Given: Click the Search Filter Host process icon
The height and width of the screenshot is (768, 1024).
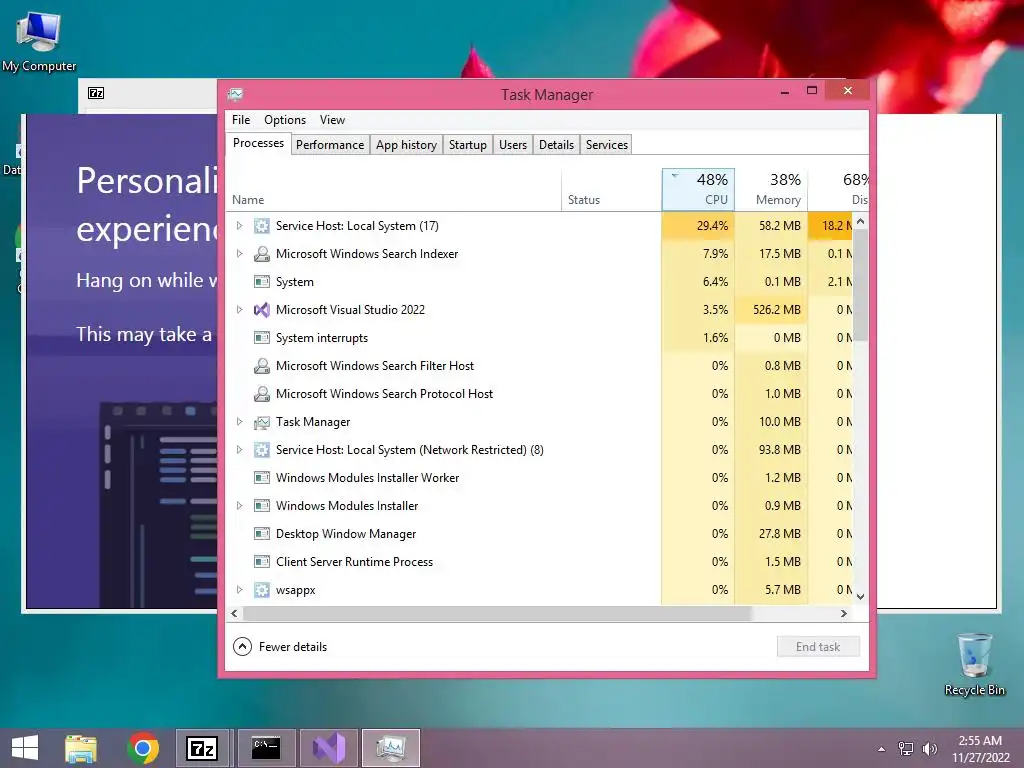Looking at the screenshot, I should [262, 366].
